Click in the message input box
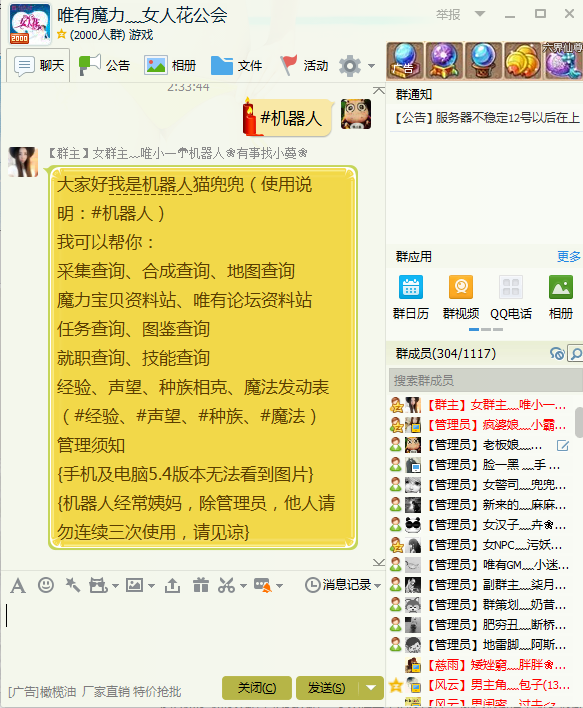The width and height of the screenshot is (583, 708). coord(192,637)
